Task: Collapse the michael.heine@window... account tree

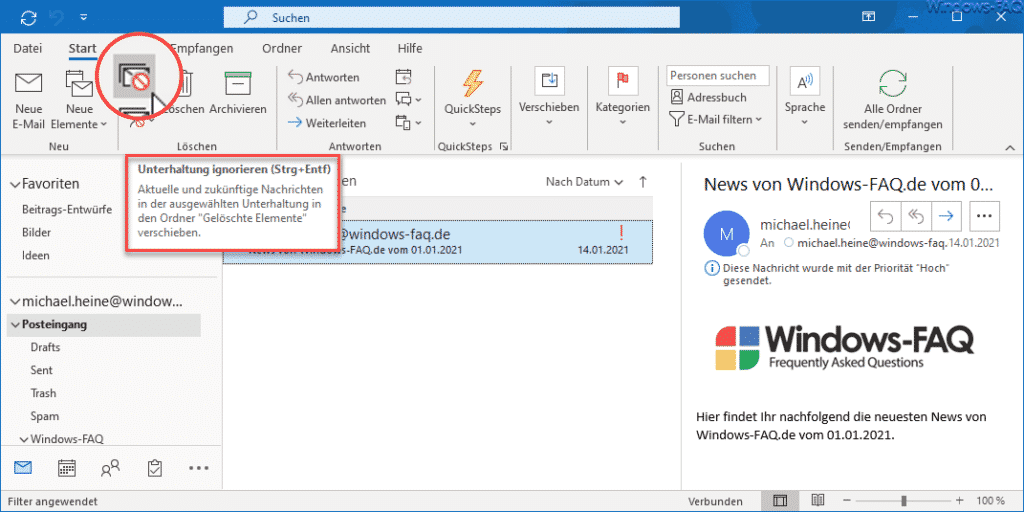Action: pos(14,302)
